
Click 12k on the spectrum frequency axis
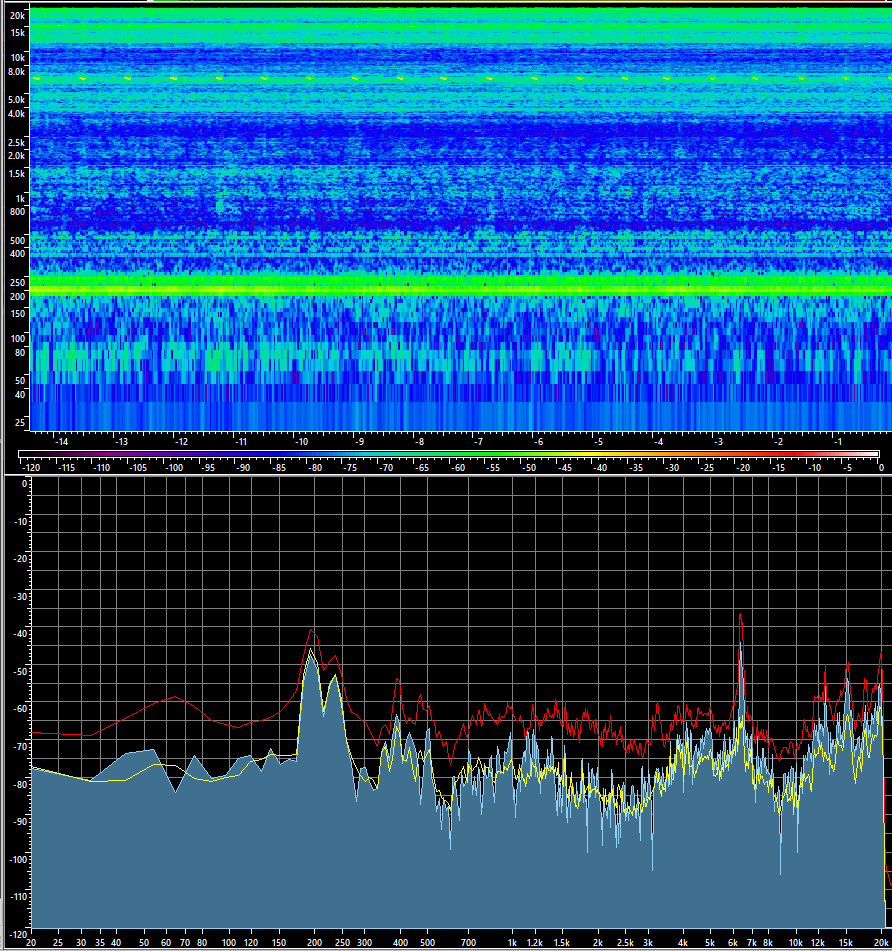pyautogui.click(x=818, y=943)
